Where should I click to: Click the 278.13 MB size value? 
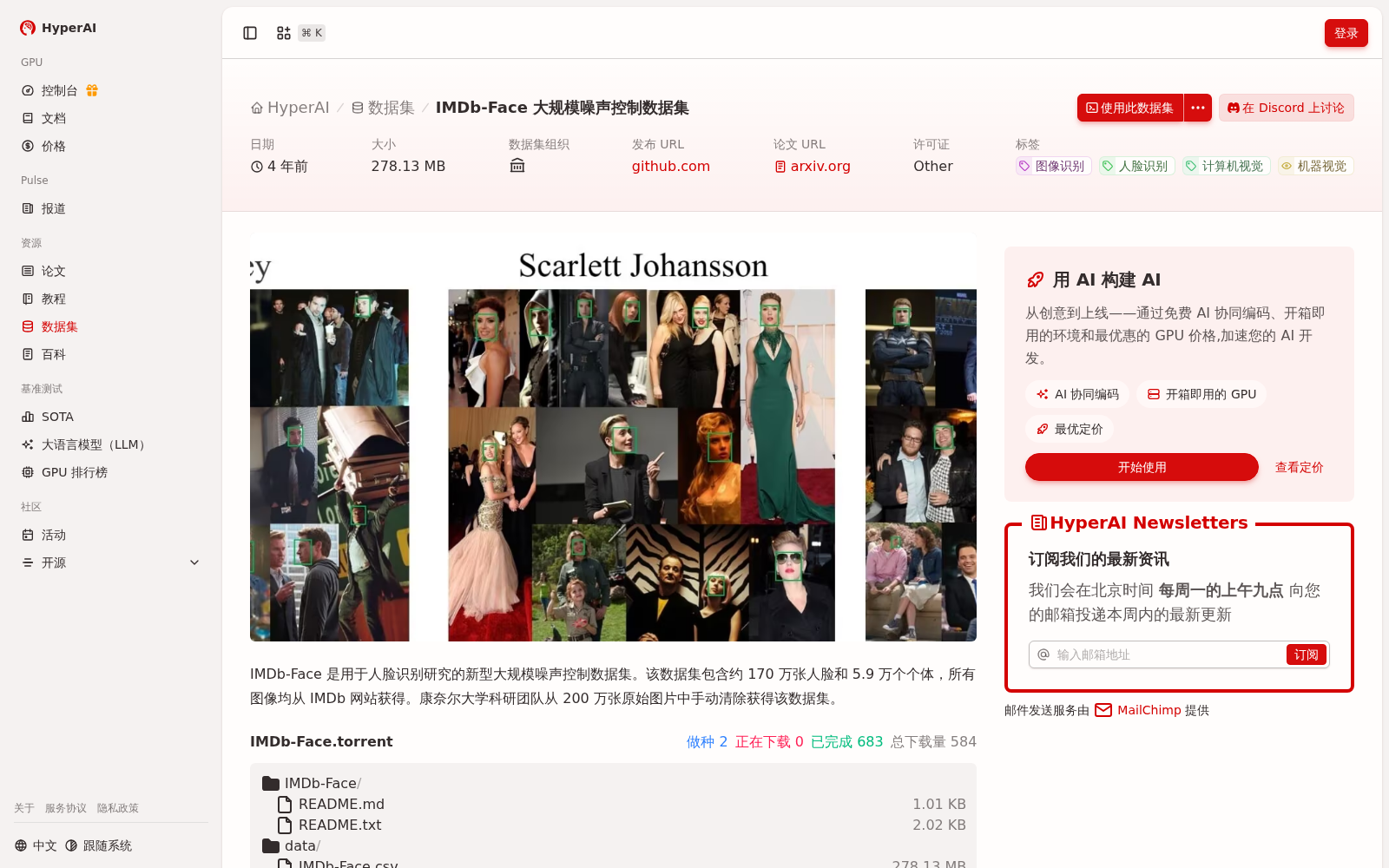(408, 166)
